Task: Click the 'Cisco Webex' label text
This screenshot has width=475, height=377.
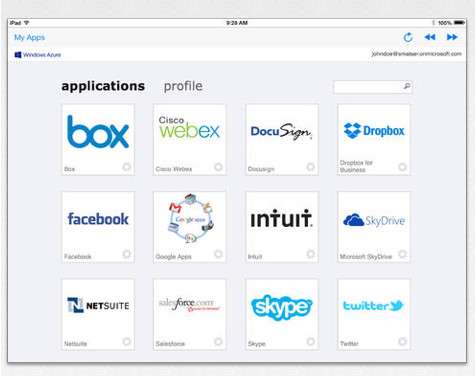Action: pyautogui.click(x=174, y=169)
